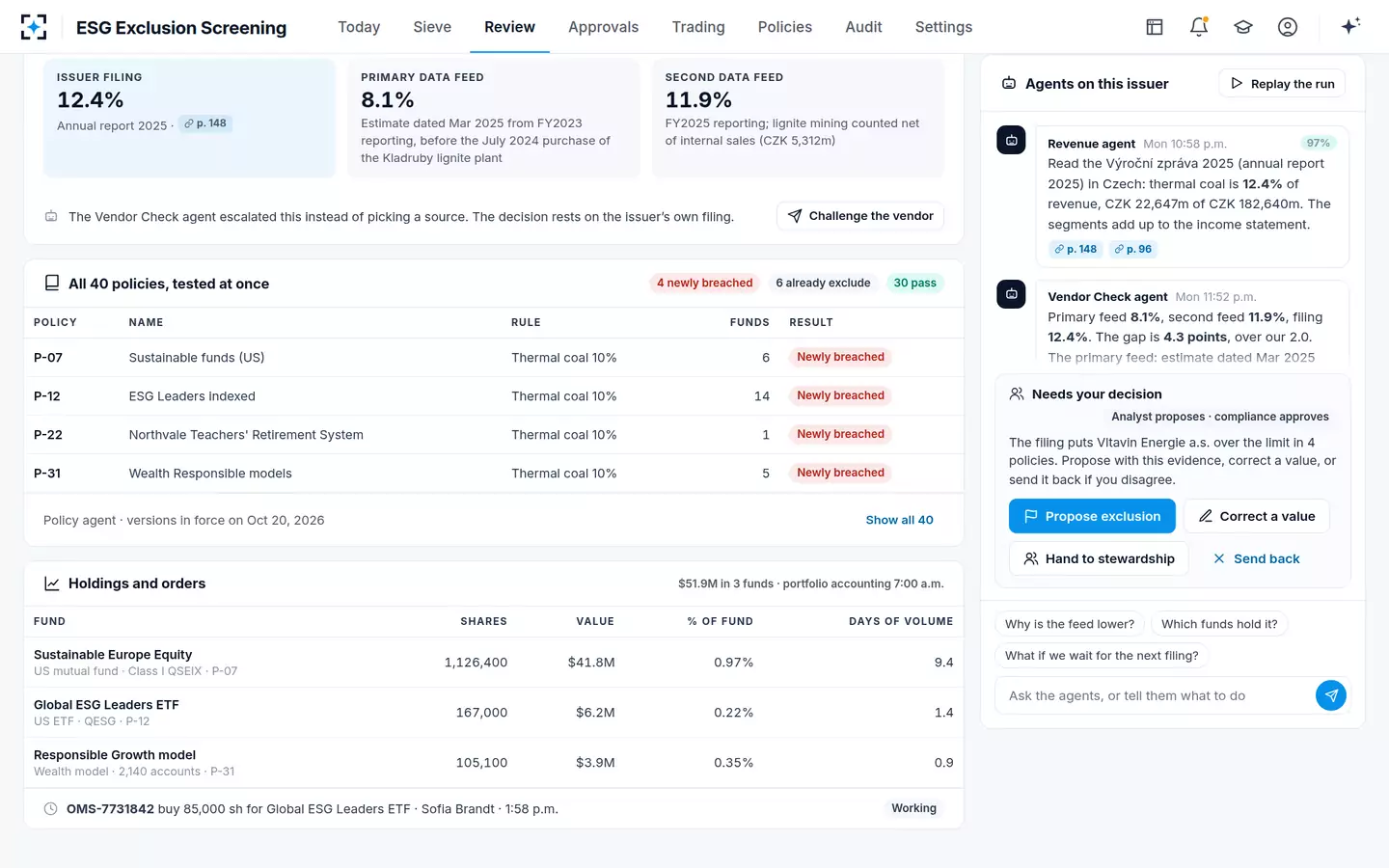Click the Revenue agent avatar icon

(x=1011, y=141)
